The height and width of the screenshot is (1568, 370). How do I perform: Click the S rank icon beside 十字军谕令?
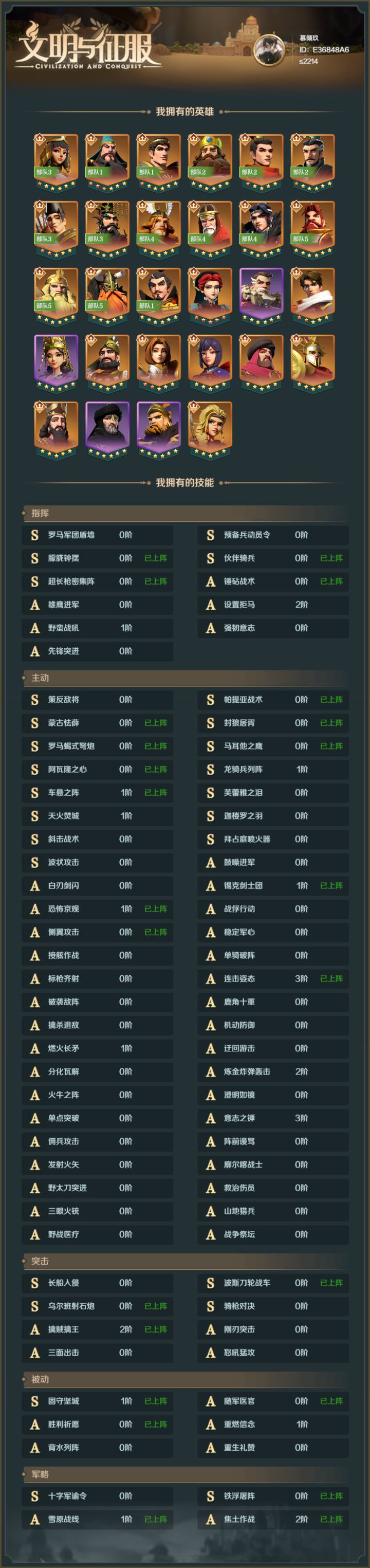pyautogui.click(x=35, y=1496)
